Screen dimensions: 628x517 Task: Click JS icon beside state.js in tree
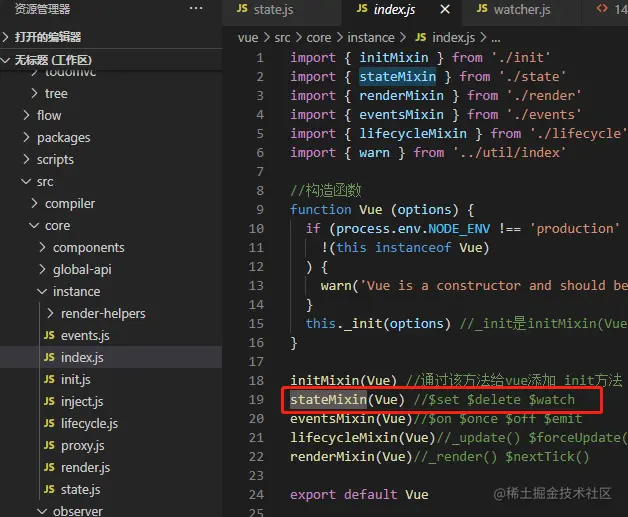coord(49,489)
